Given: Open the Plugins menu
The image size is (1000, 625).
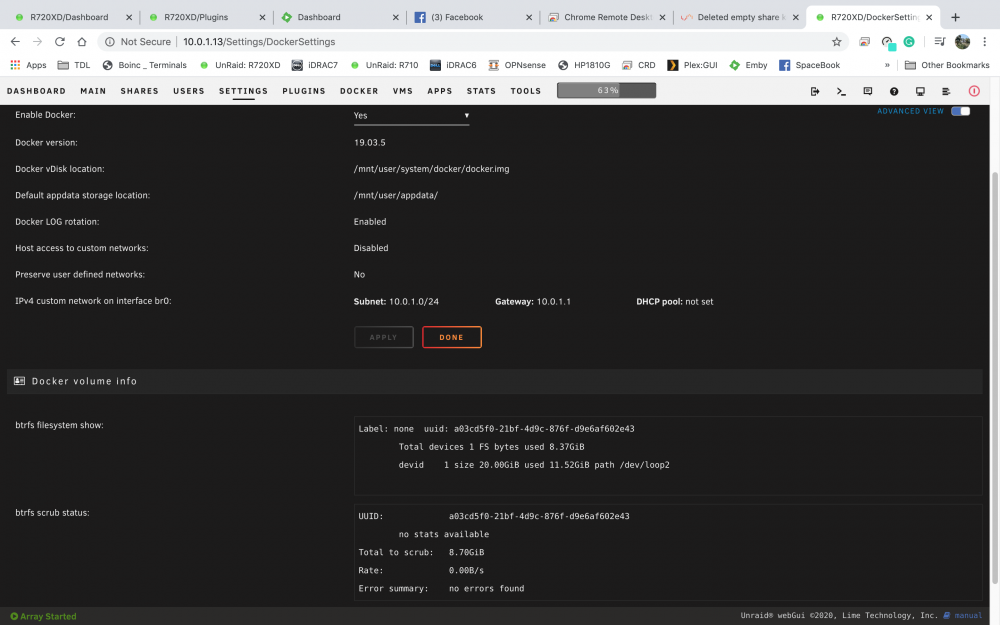Looking at the screenshot, I should click(304, 91).
